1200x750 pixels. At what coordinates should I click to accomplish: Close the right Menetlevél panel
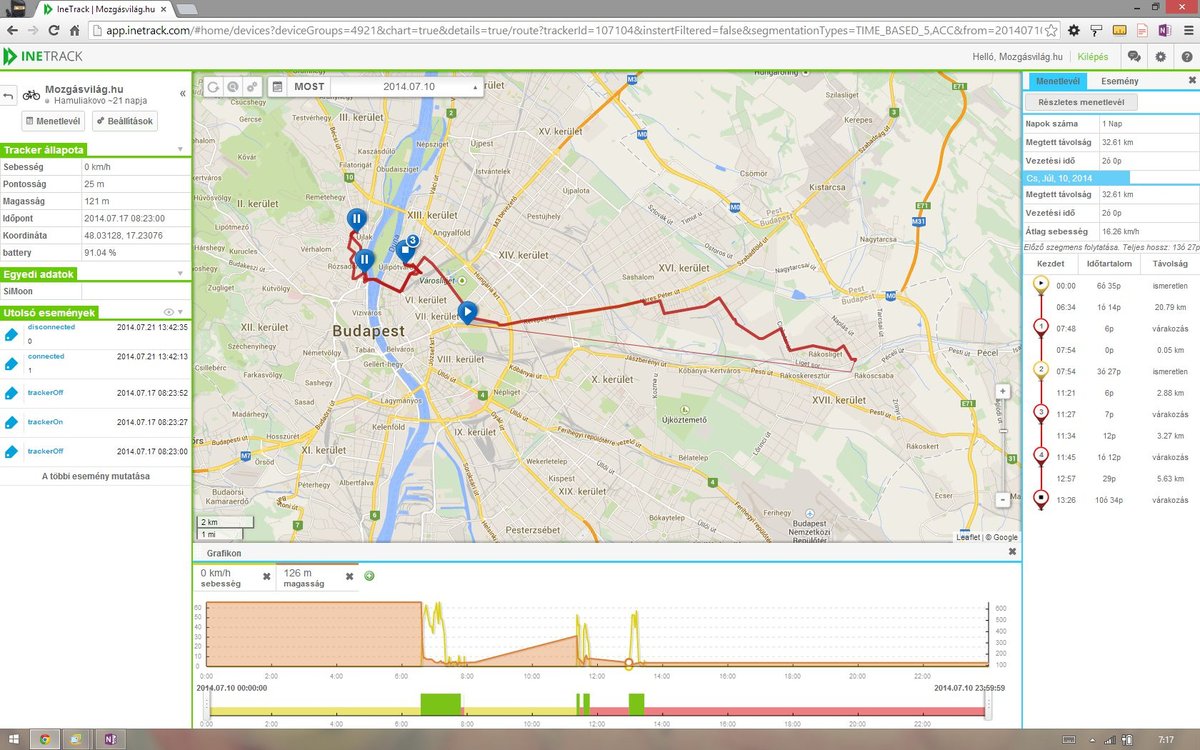click(1191, 80)
